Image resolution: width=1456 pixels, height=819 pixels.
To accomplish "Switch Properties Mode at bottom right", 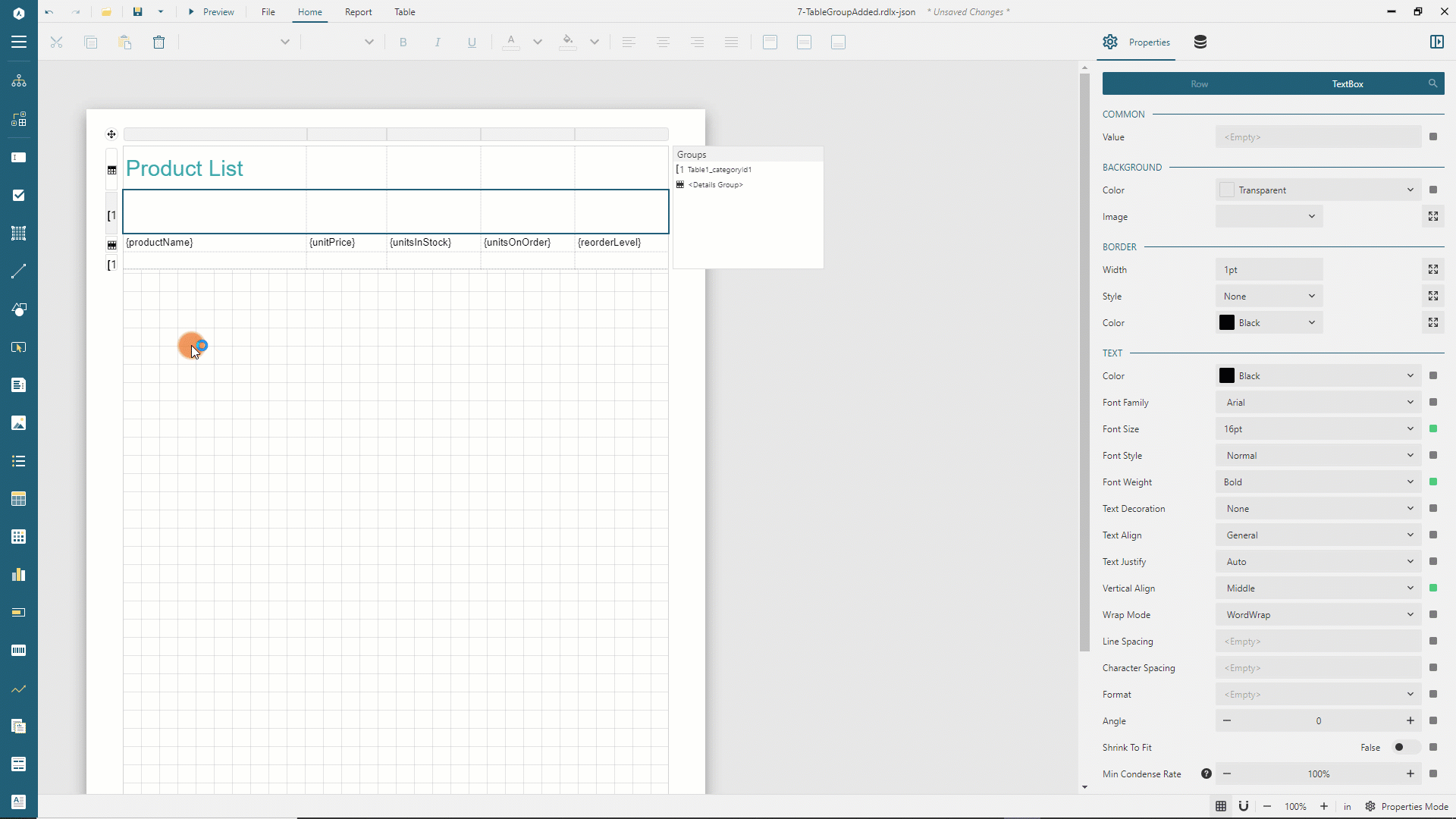I will click(1407, 806).
